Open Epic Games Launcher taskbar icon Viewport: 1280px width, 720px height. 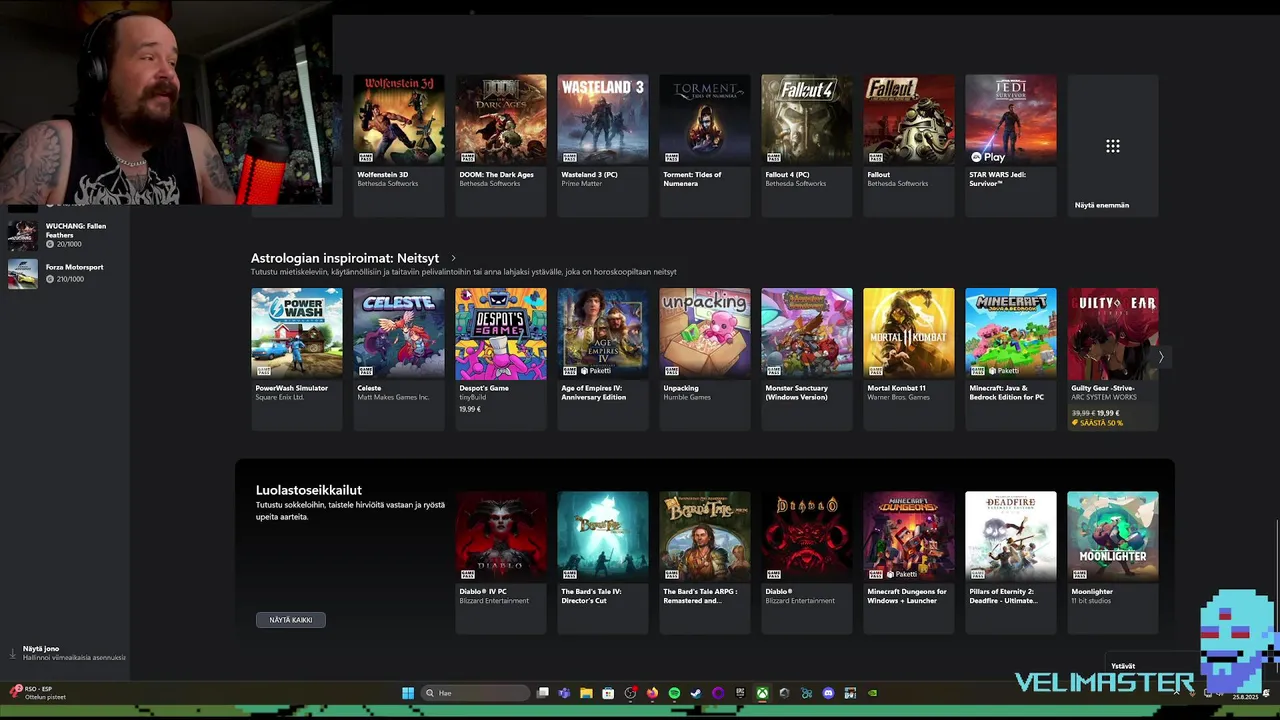pyautogui.click(x=740, y=693)
